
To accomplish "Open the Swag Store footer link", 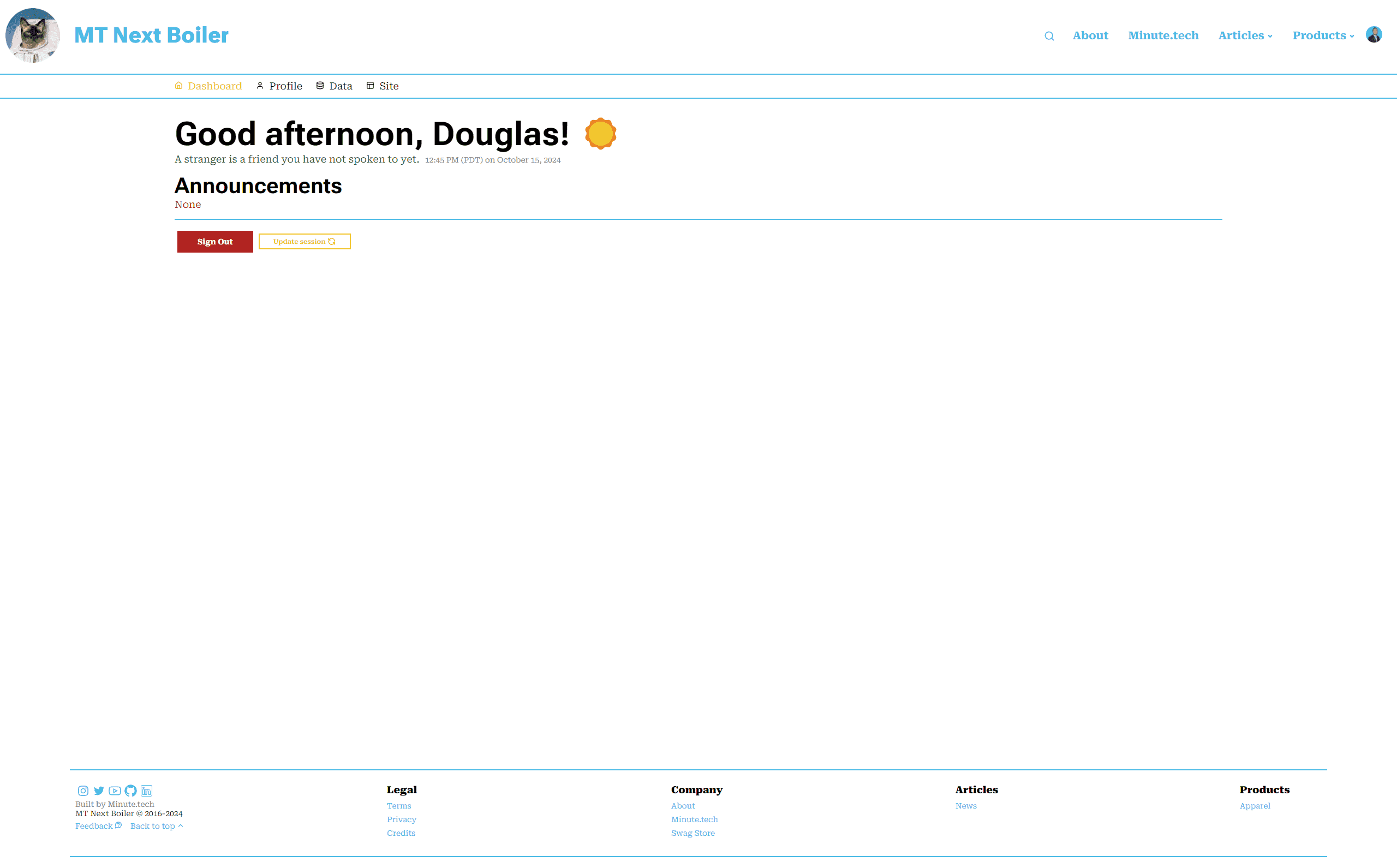I will [693, 833].
